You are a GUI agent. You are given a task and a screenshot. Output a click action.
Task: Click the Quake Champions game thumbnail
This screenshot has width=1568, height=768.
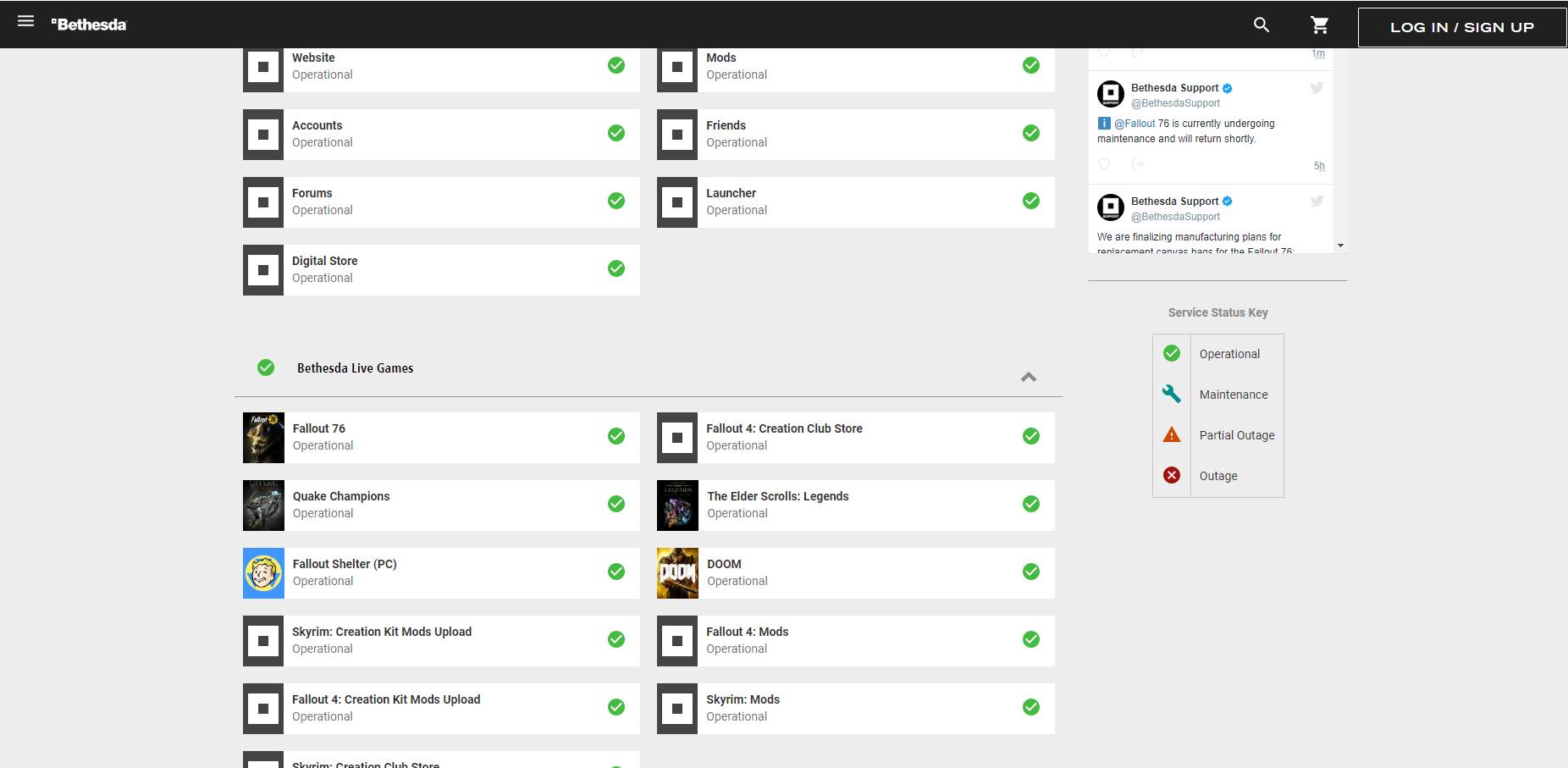(x=263, y=506)
